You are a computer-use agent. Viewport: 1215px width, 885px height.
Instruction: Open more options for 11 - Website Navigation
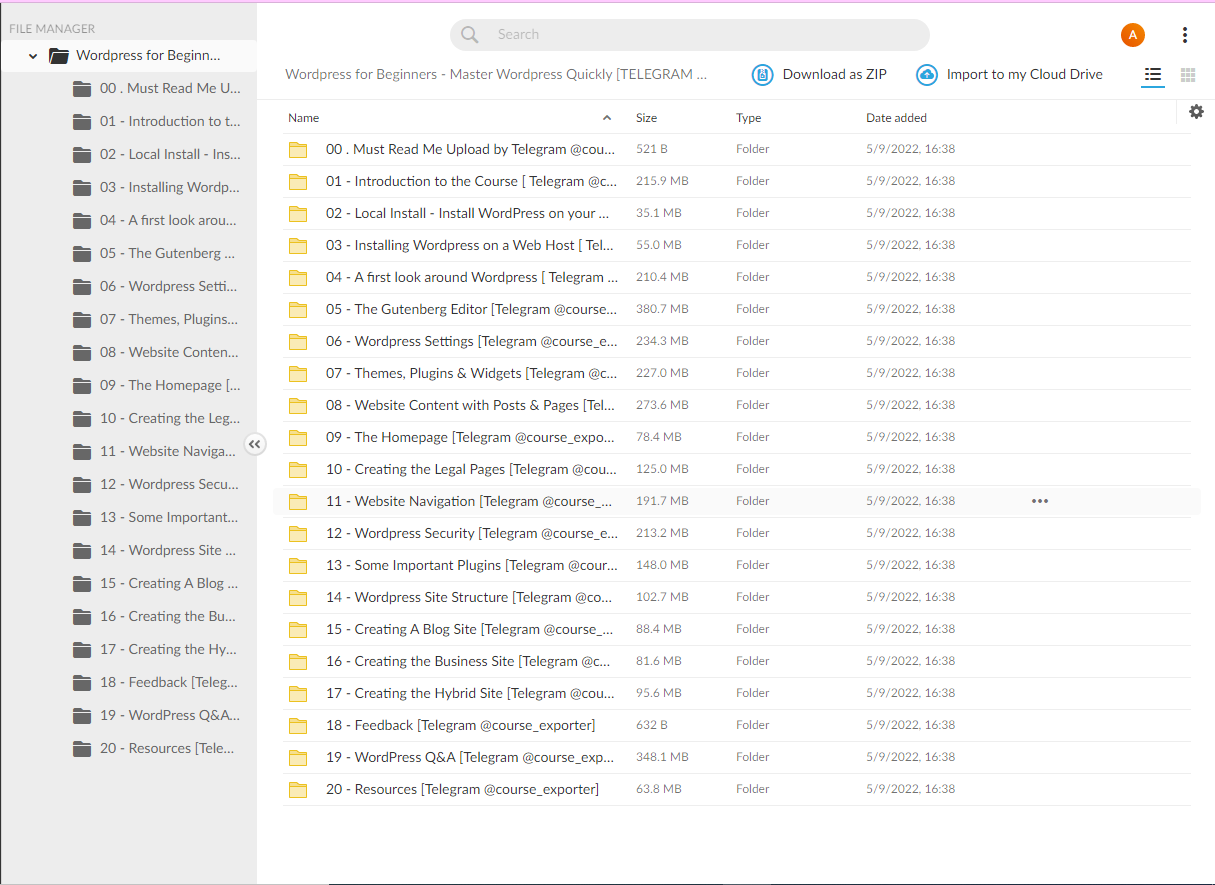[x=1040, y=501]
